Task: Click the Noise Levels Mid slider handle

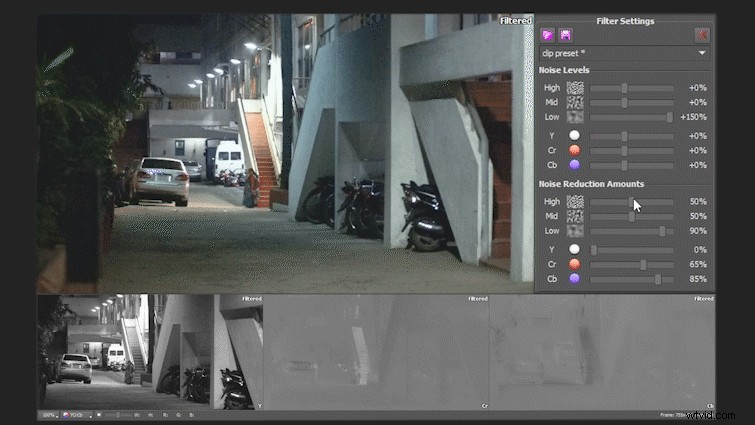Action: coord(625,103)
